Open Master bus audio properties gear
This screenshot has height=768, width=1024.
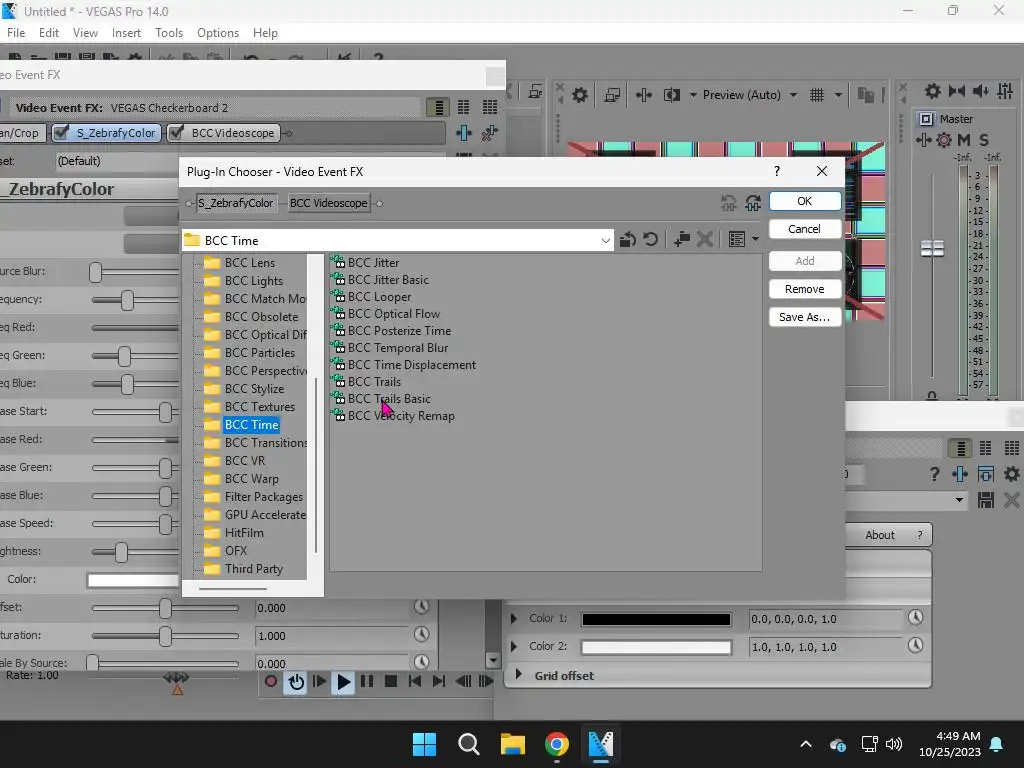[x=933, y=91]
